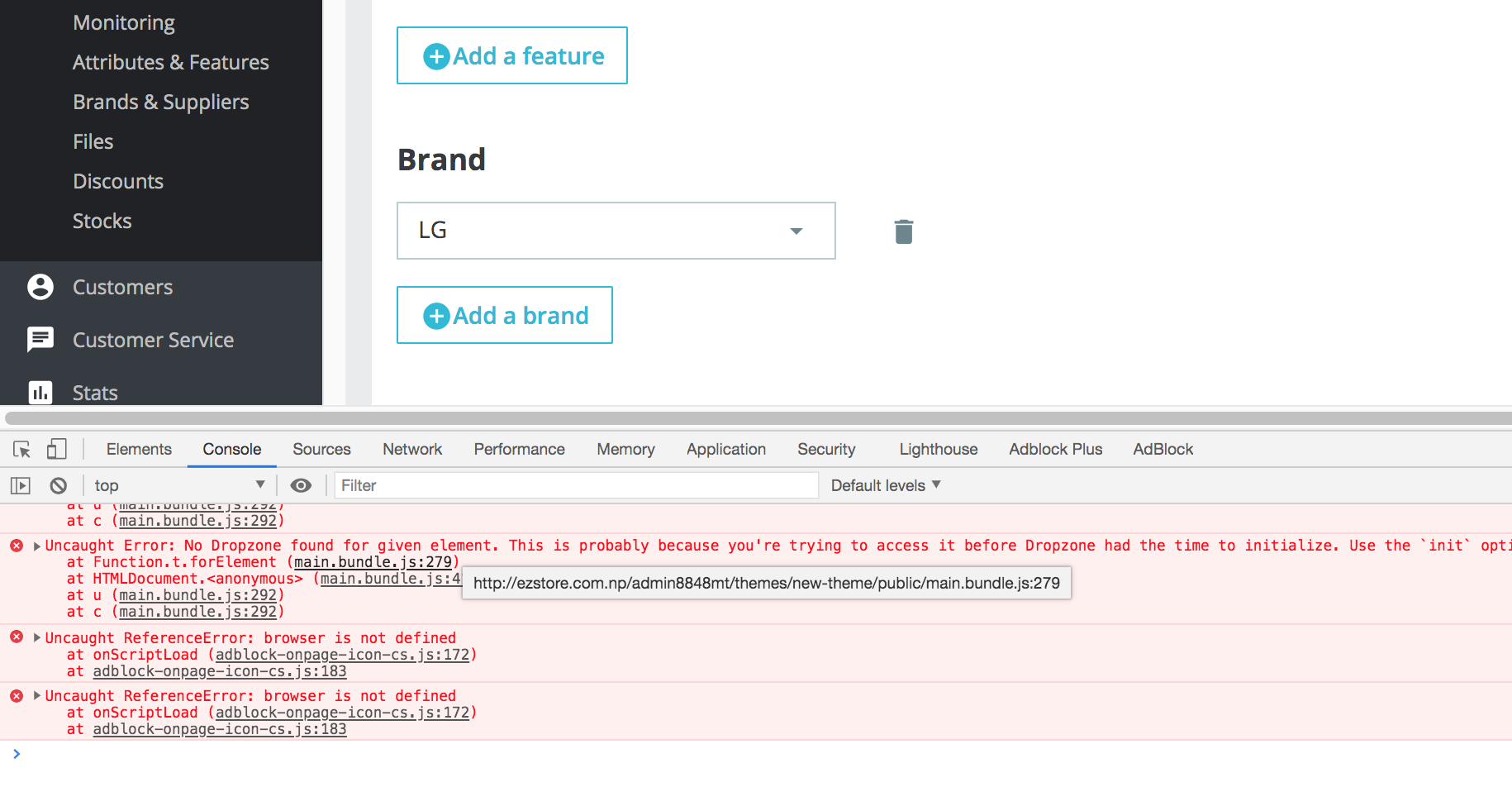Show the console sidebar icon
The image size is (1512, 787).
pyautogui.click(x=21, y=485)
